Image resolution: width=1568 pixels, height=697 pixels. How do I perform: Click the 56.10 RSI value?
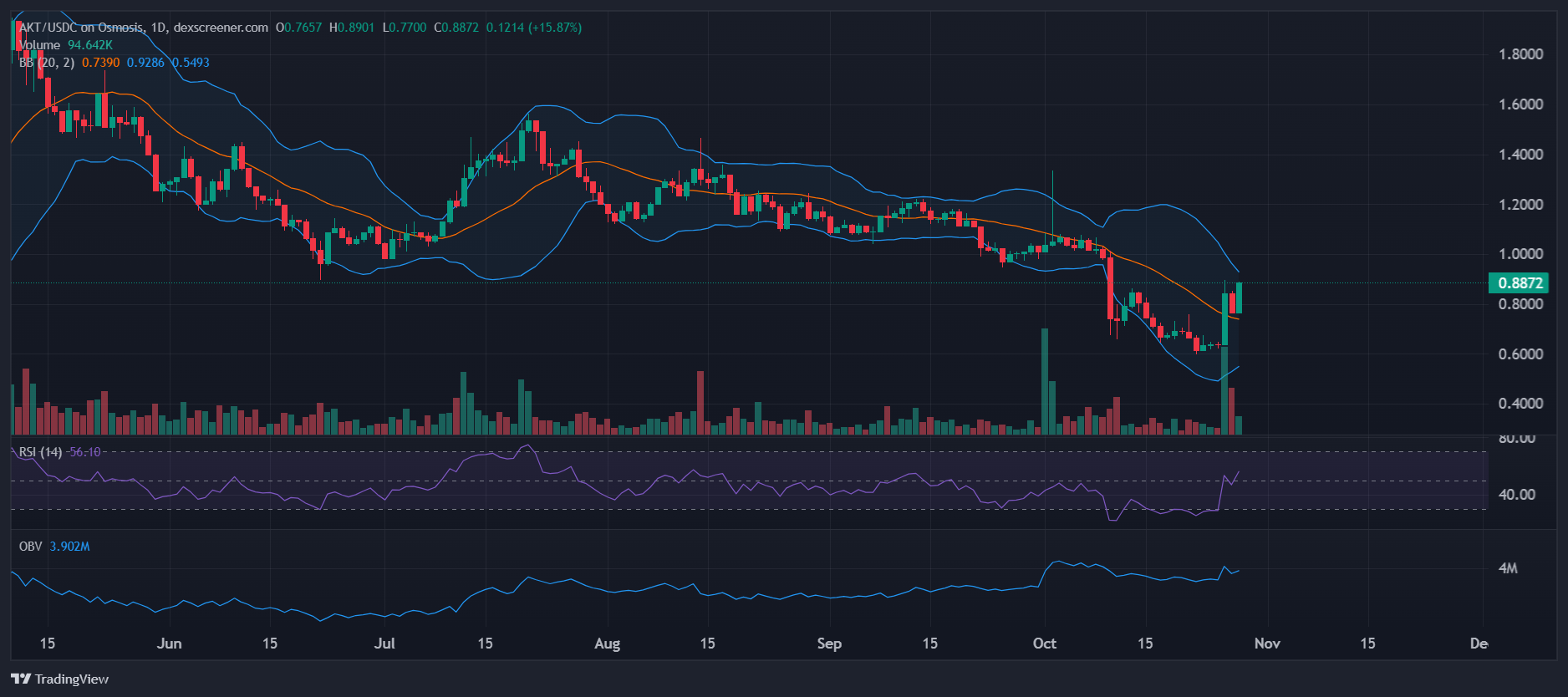pyautogui.click(x=84, y=452)
